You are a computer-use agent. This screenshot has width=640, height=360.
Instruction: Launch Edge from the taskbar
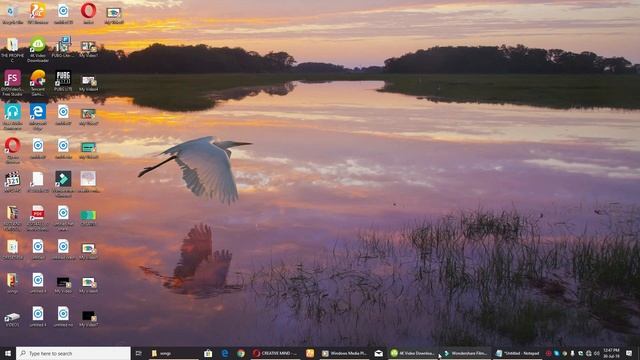[x=224, y=353]
